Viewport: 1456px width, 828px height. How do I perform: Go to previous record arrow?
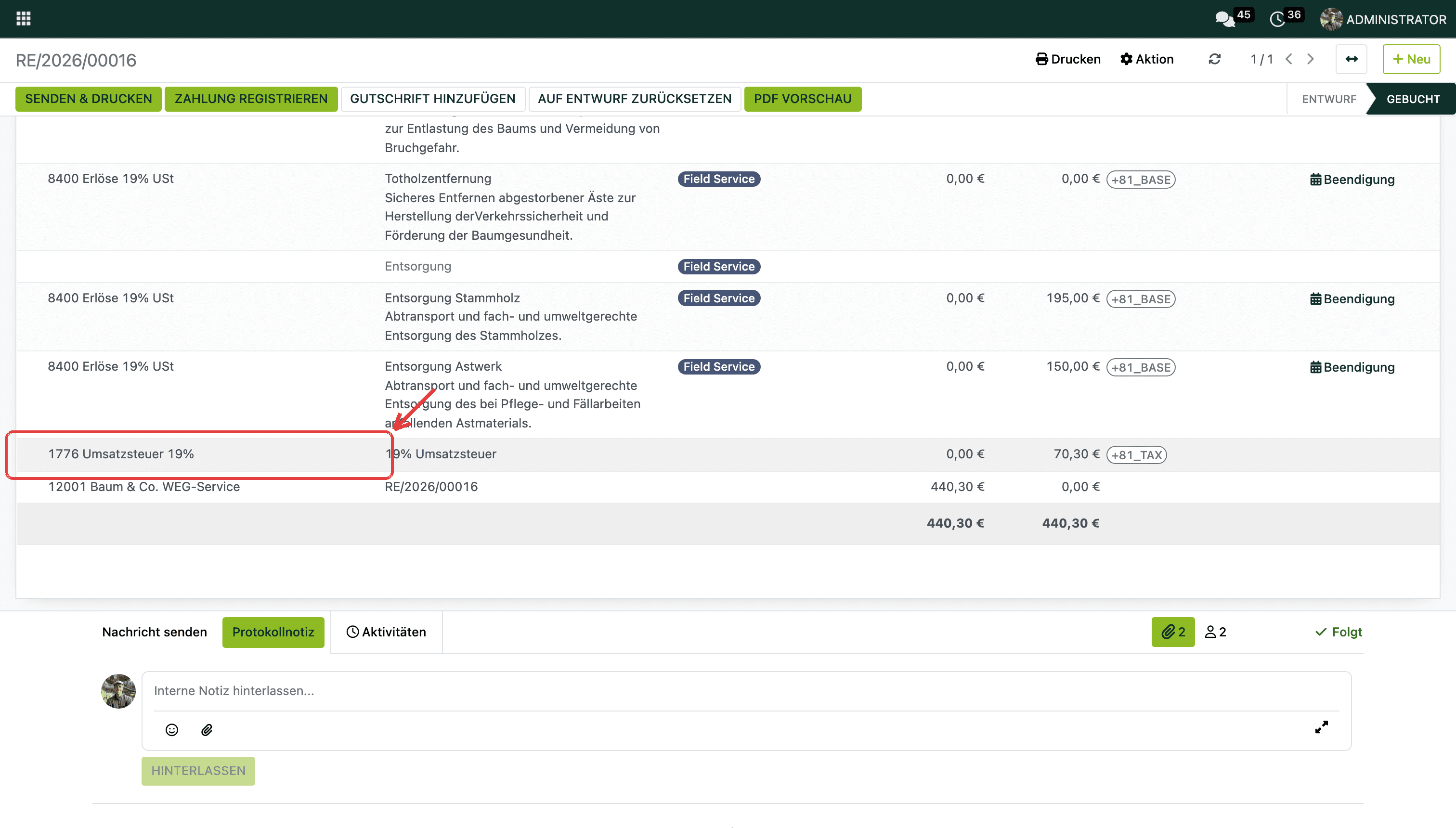coord(1289,59)
